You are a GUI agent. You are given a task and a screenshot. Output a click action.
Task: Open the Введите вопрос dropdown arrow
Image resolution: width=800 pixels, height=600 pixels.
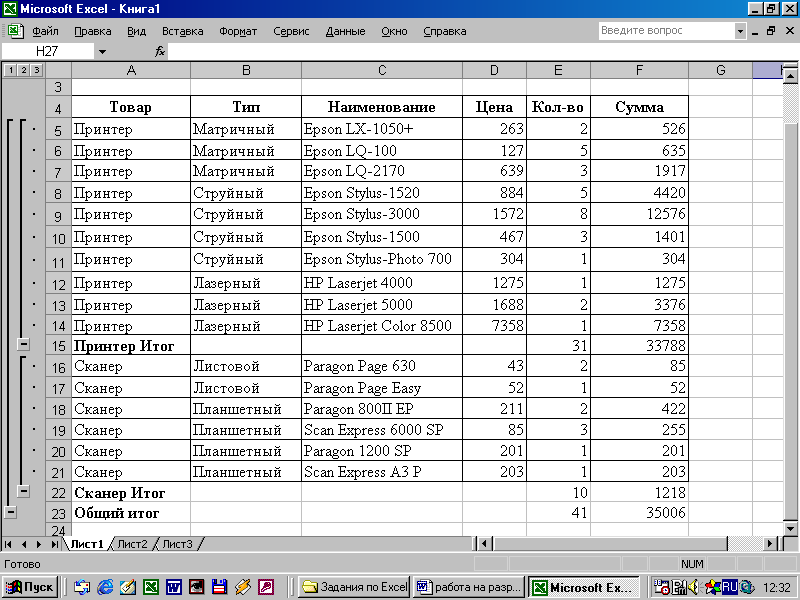740,31
